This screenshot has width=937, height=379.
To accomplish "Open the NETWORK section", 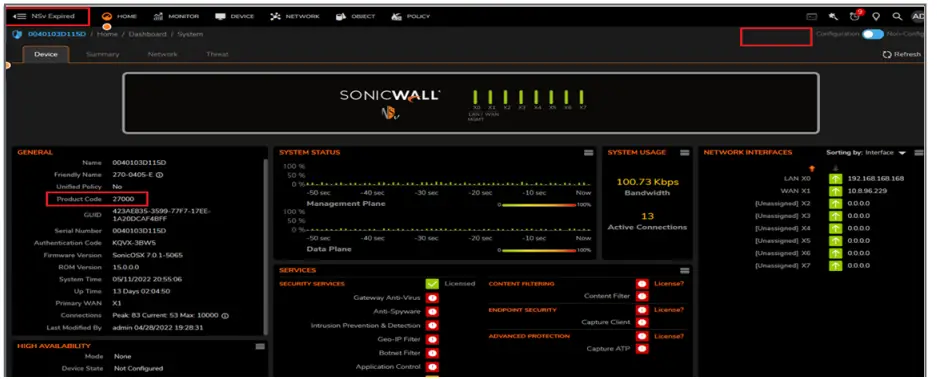I will pos(294,16).
